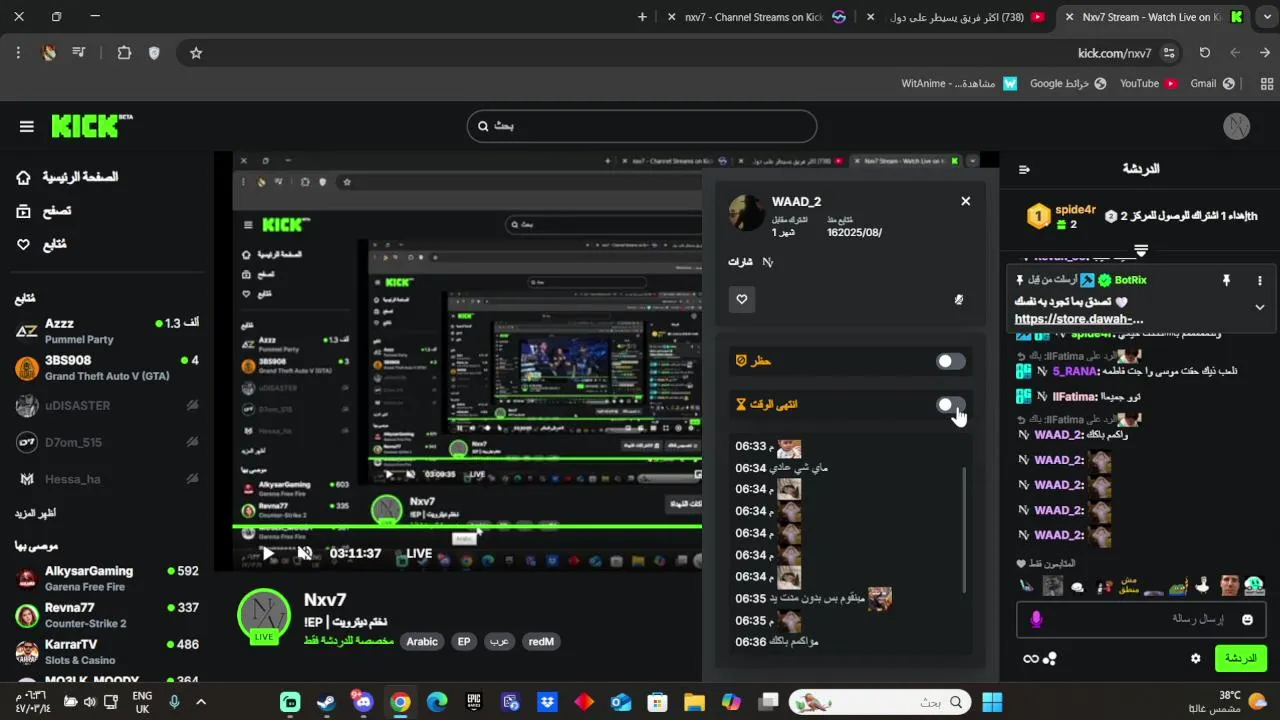This screenshot has height=720, width=1280.
Task: Click mute user icon on WAAD_2 card
Action: click(x=958, y=299)
